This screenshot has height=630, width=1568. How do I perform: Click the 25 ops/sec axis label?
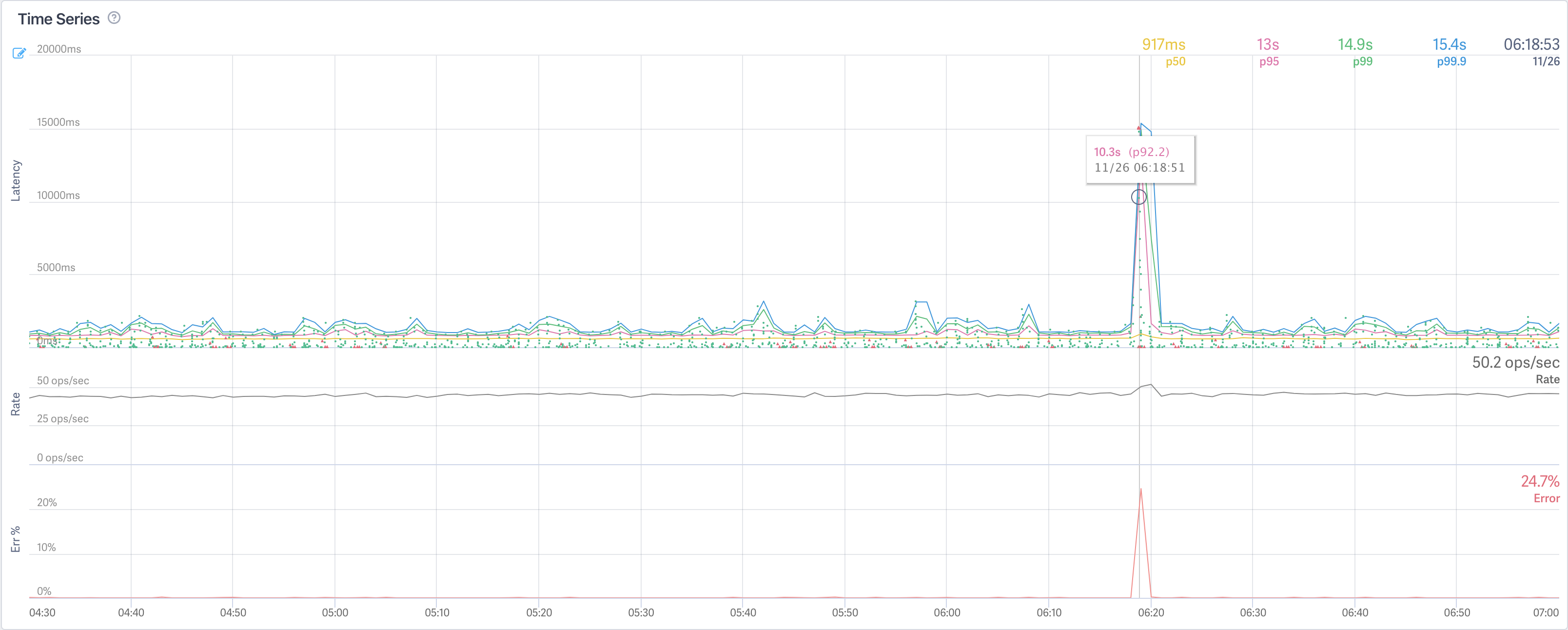point(63,419)
